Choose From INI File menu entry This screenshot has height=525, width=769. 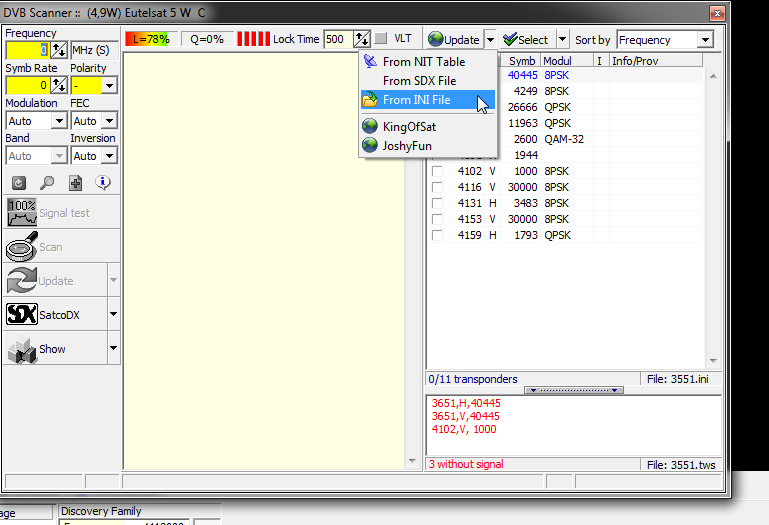point(427,100)
